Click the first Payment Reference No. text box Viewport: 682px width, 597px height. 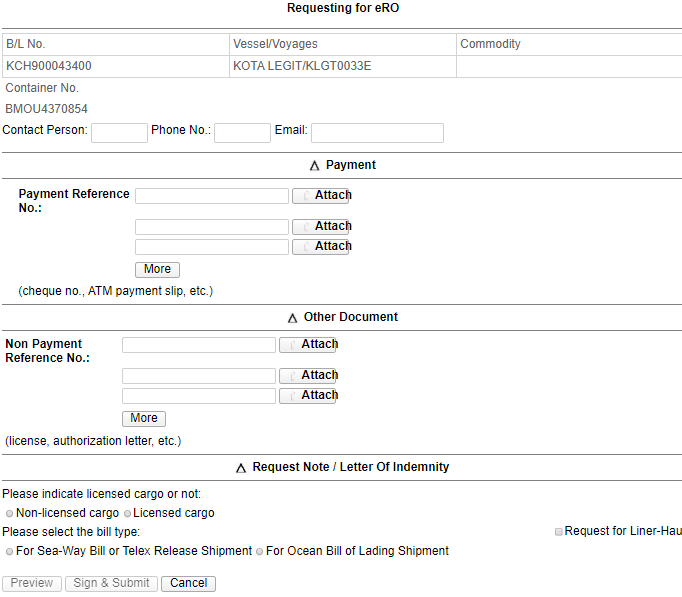pyautogui.click(x=211, y=196)
